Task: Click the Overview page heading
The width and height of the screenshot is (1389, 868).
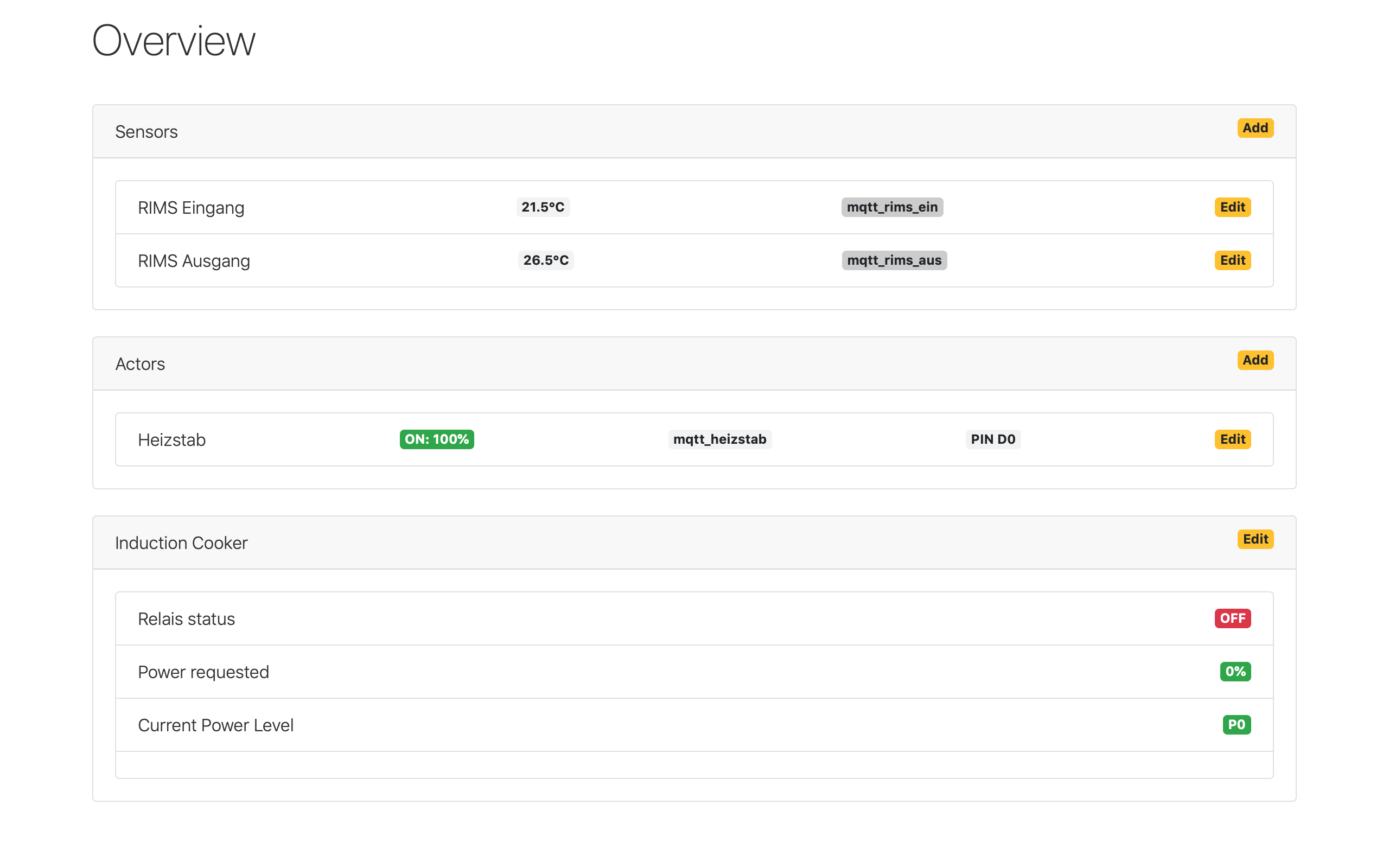Action: click(x=173, y=41)
